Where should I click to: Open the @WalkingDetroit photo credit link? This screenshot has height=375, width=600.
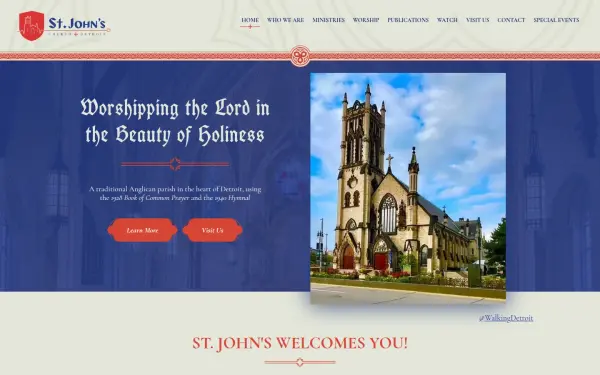506,318
